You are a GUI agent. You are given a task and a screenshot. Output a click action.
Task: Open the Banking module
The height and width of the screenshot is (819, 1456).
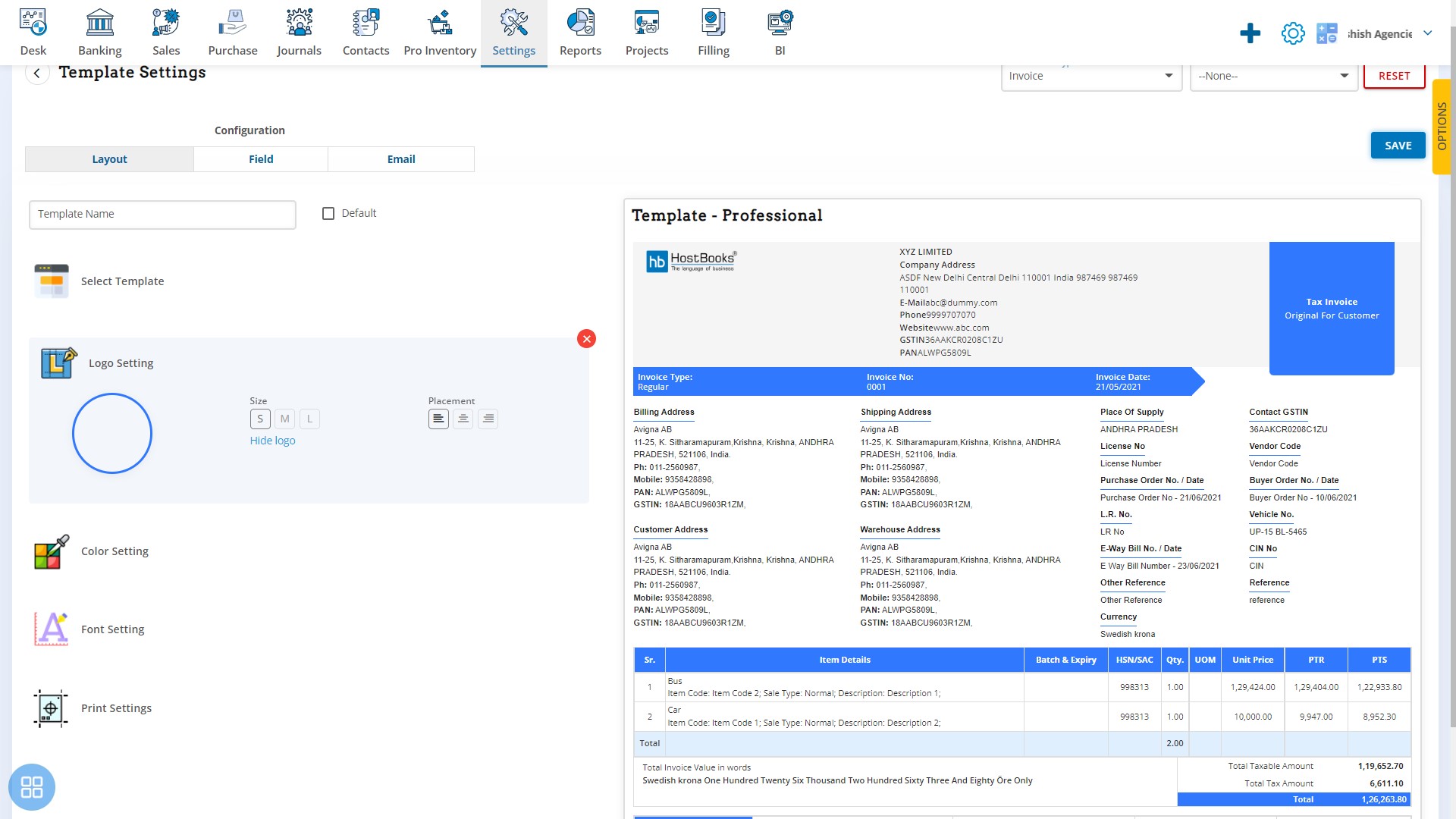pos(99,32)
